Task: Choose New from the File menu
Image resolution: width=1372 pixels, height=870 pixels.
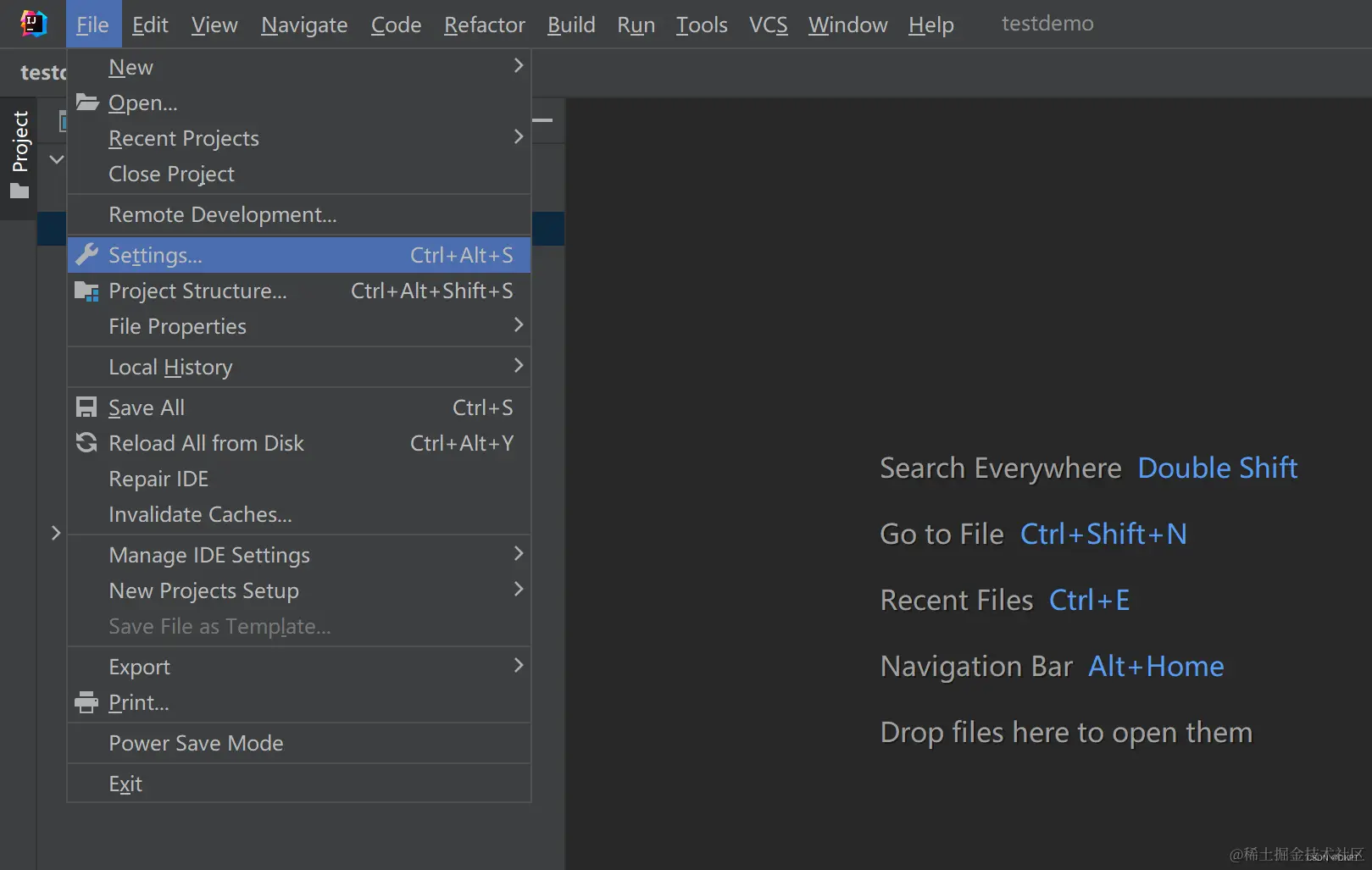Action: [x=299, y=67]
